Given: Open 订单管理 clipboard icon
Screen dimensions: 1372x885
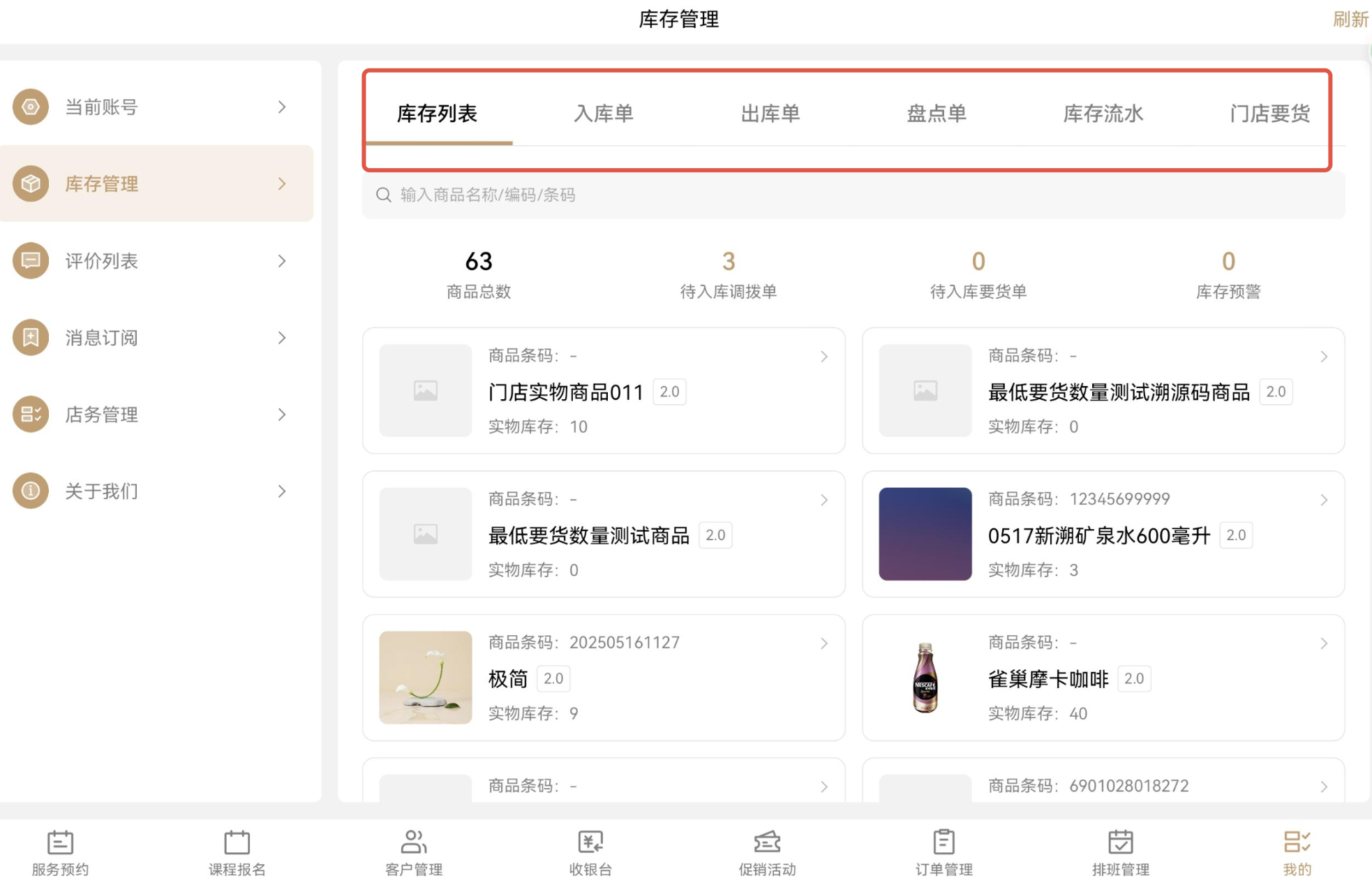Looking at the screenshot, I should click(x=944, y=842).
